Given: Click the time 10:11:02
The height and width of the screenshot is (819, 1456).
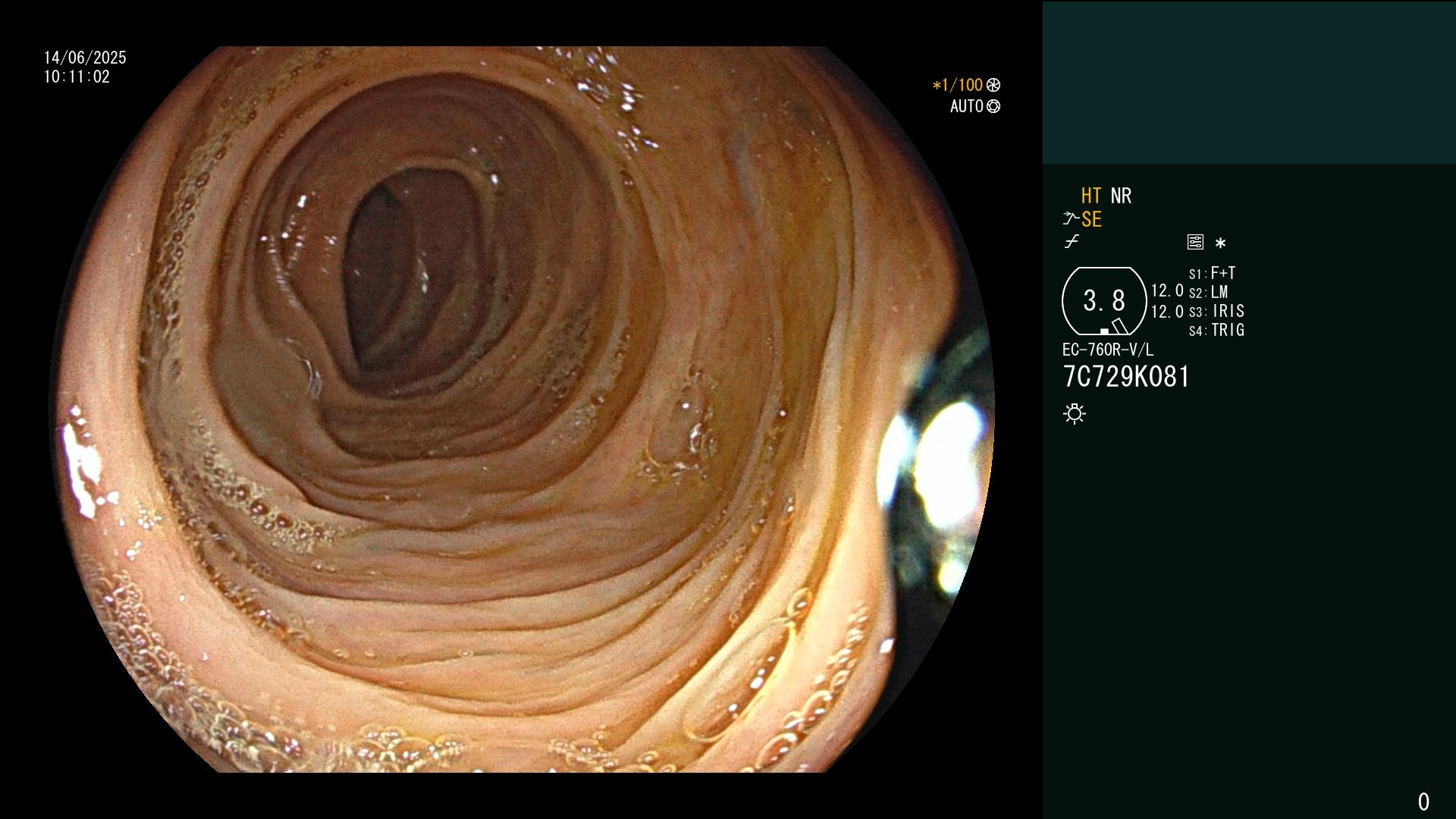Looking at the screenshot, I should click(77, 77).
